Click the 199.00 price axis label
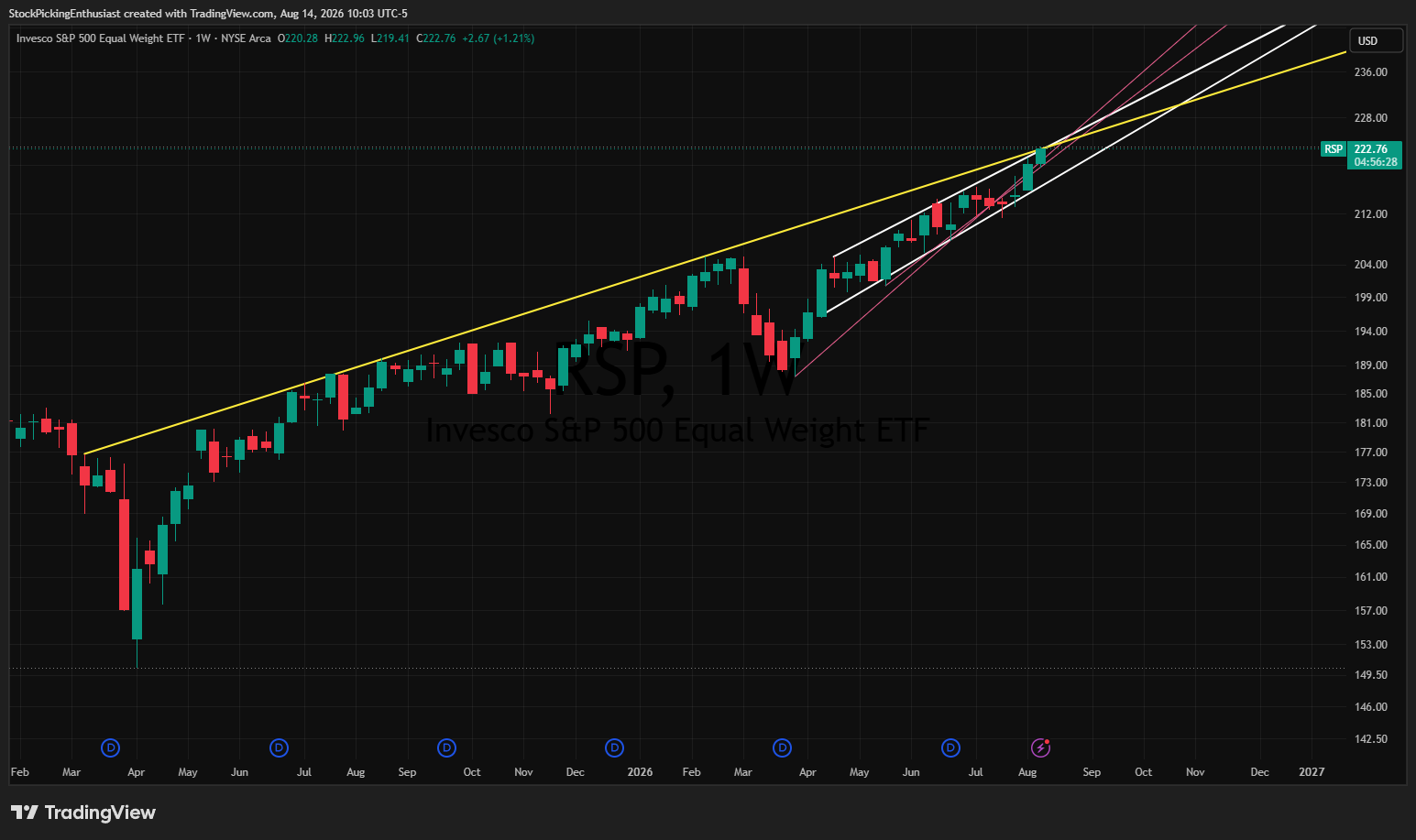1416x840 pixels. tap(1370, 298)
